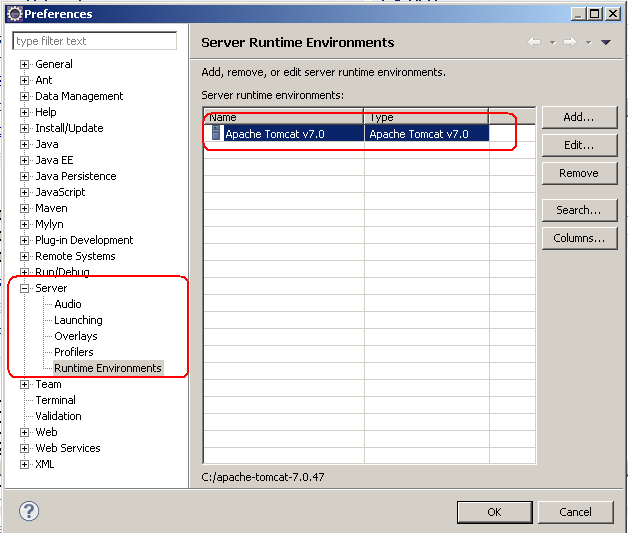The width and height of the screenshot is (628, 533).
Task: Click the Search... button
Action: pyautogui.click(x=579, y=210)
